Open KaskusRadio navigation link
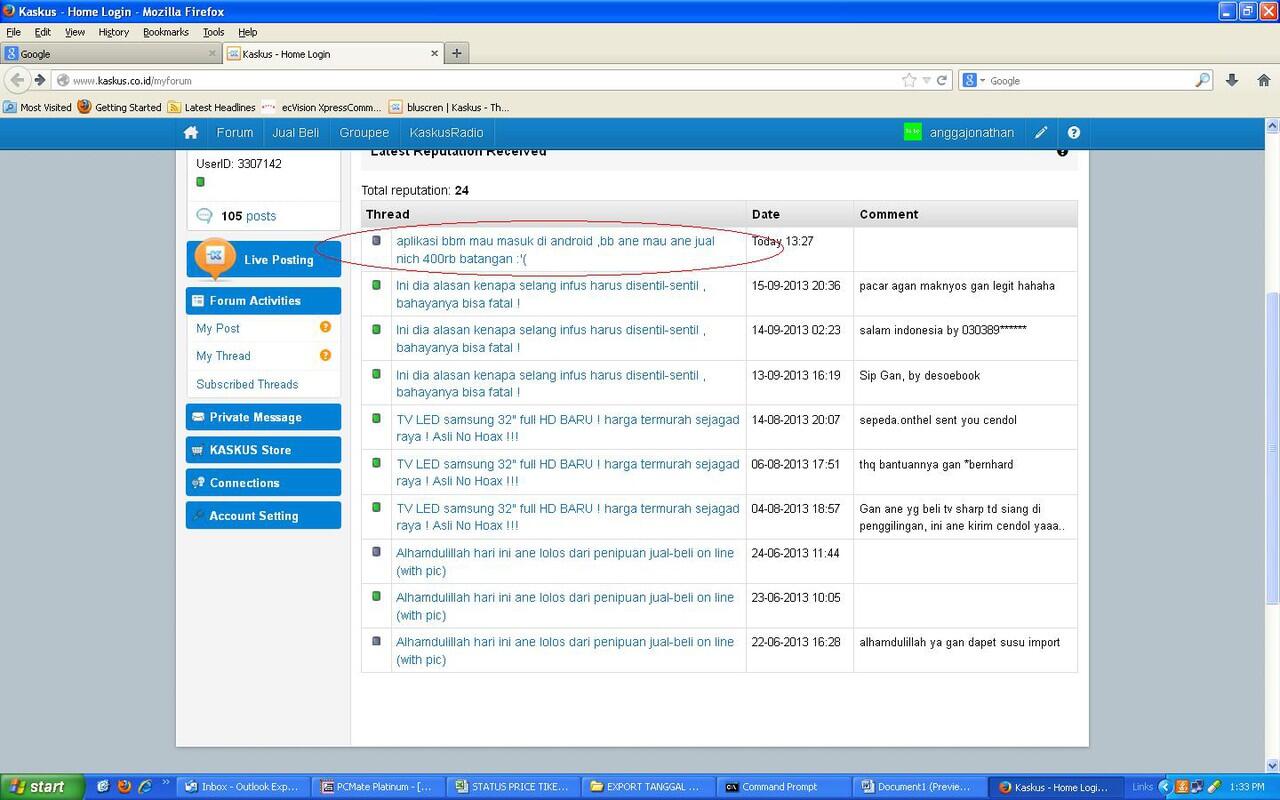This screenshot has height=800, width=1280. pos(446,133)
